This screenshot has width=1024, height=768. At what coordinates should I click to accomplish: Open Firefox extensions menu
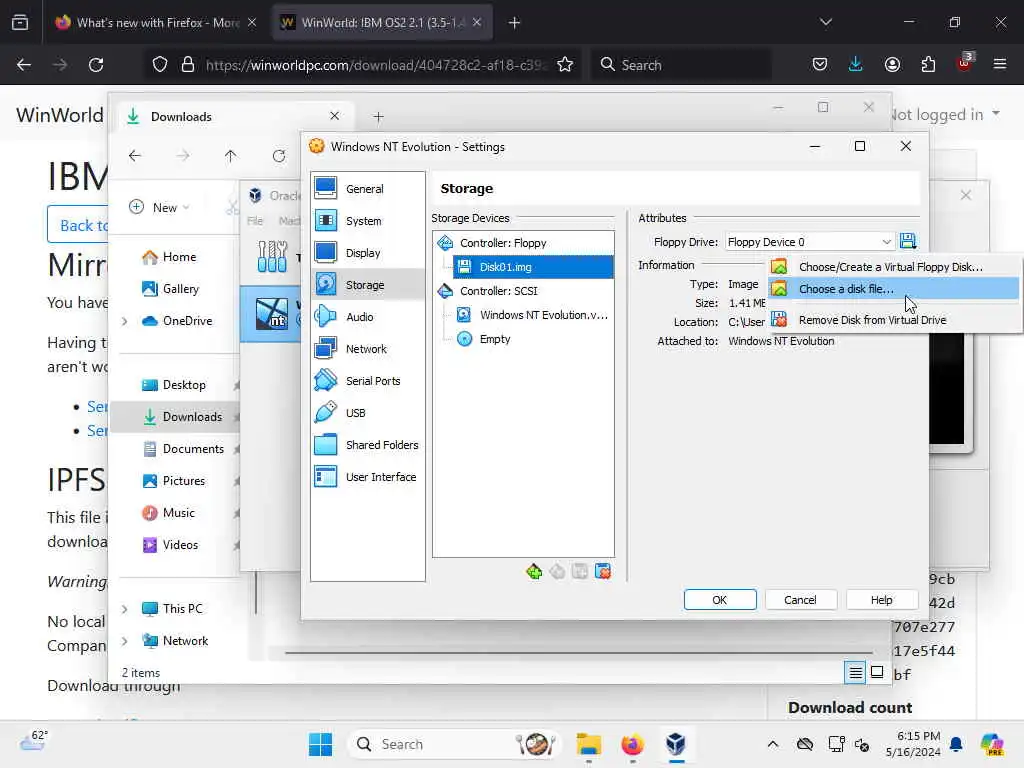[x=928, y=65]
